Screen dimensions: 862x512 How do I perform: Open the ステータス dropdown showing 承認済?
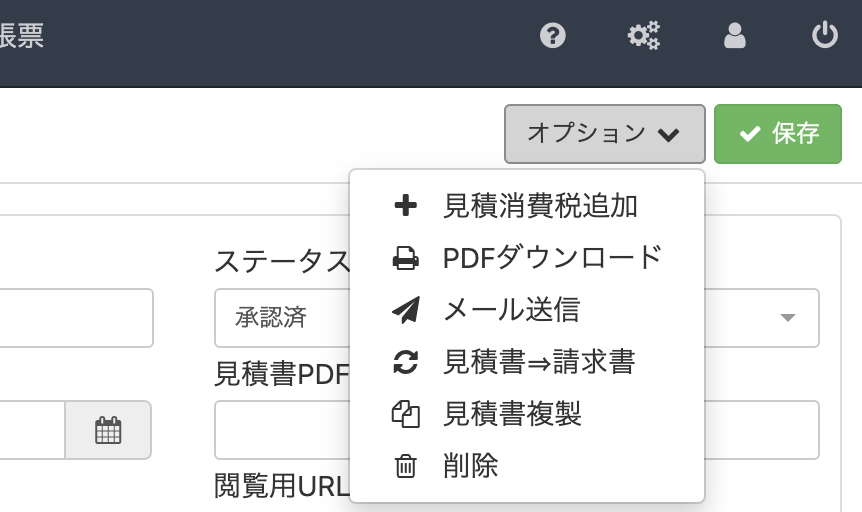point(280,318)
